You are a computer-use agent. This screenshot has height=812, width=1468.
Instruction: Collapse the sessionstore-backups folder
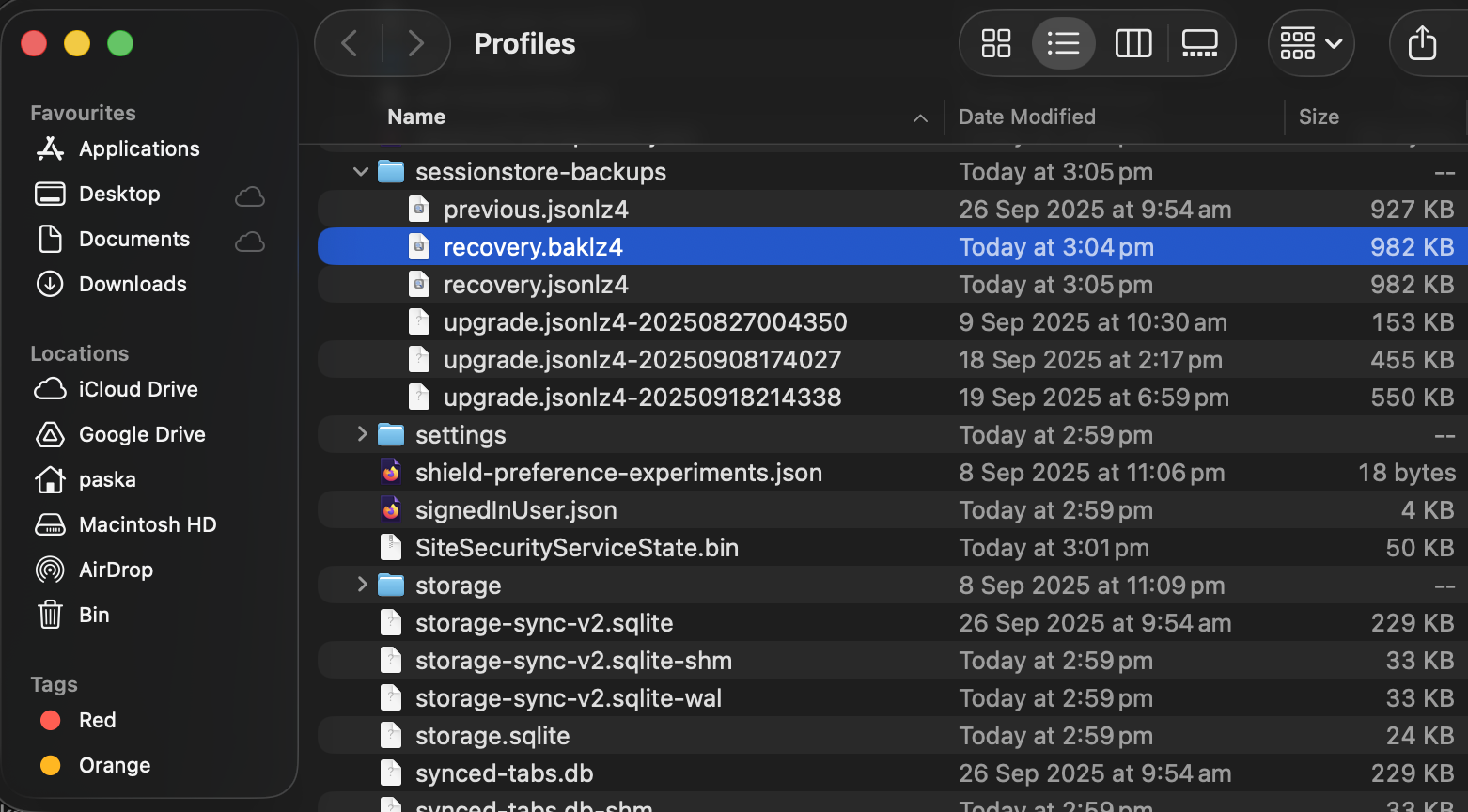[361, 172]
